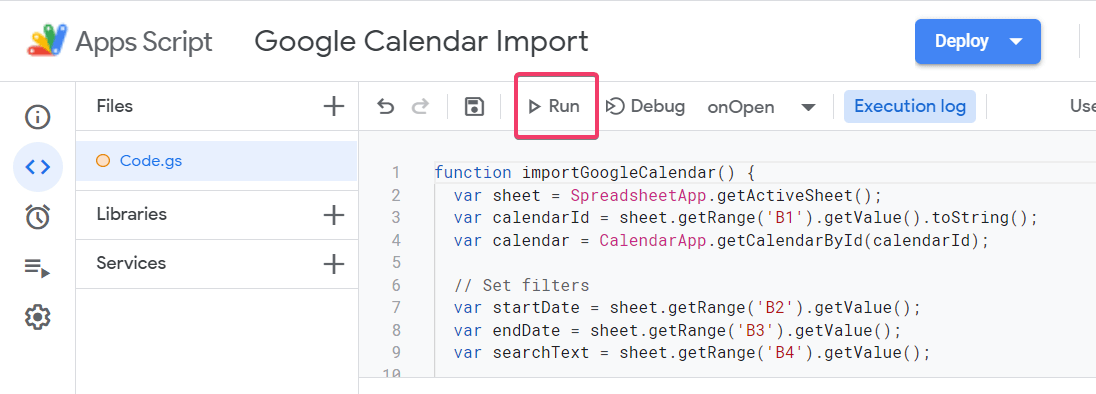Click the Google Calendar Import project title
This screenshot has width=1096, height=394.
[x=421, y=41]
